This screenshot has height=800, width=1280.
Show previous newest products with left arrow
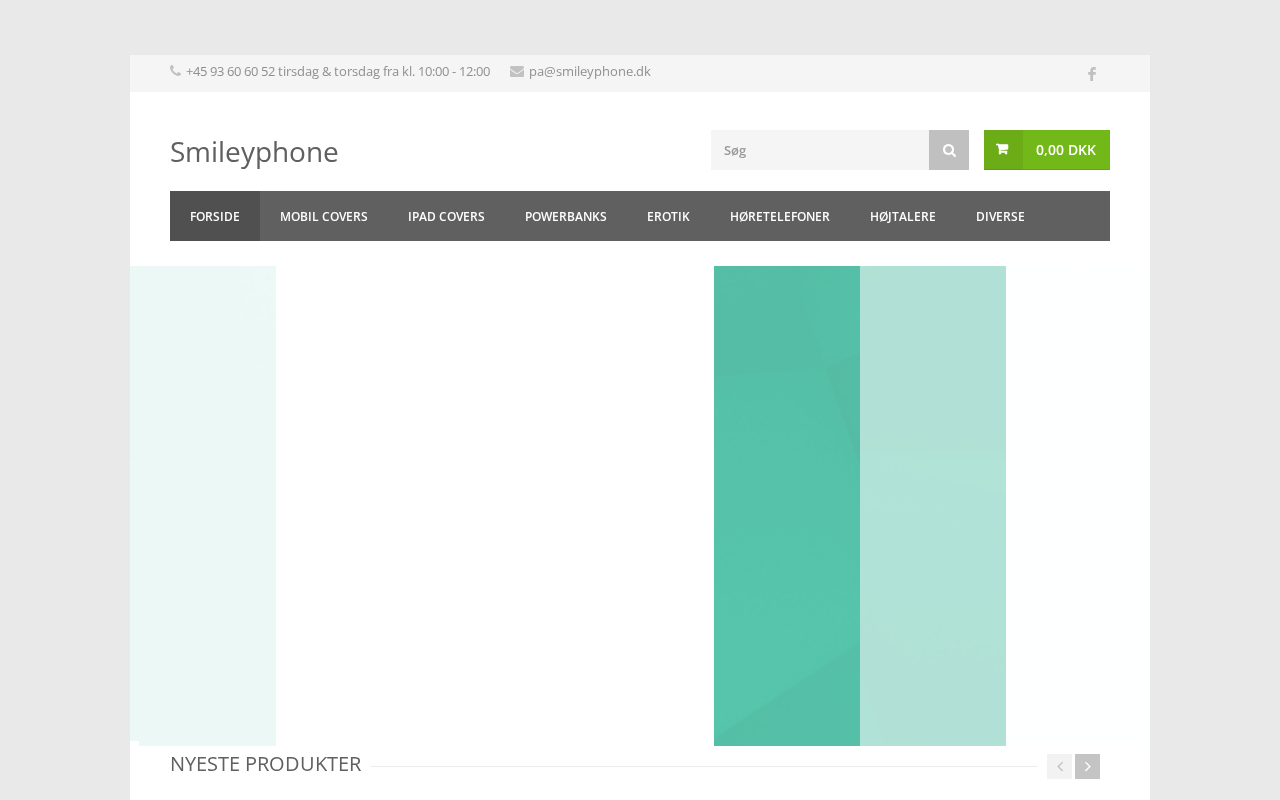[1059, 766]
